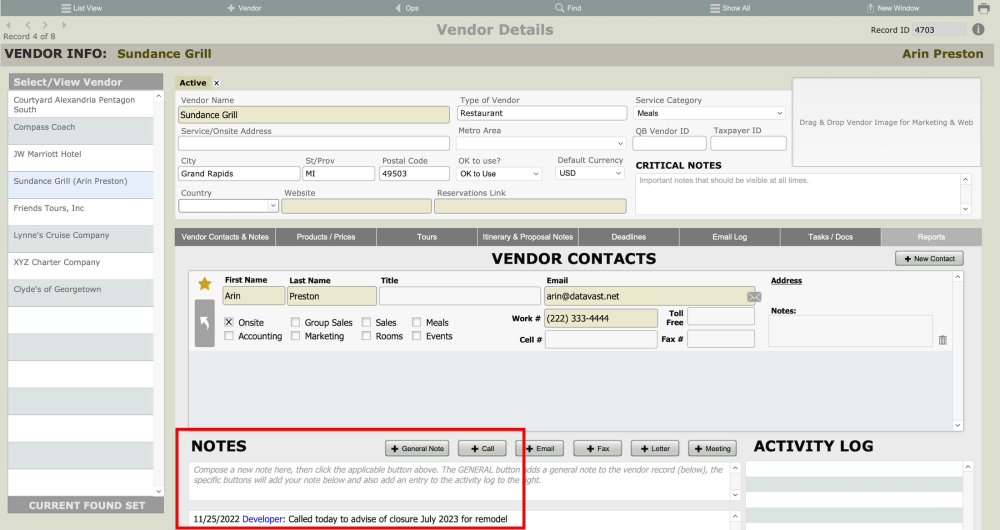1000x530 pixels.
Task: Select Courtyard Alexandria Pentagon South vendor
Action: click(x=81, y=104)
